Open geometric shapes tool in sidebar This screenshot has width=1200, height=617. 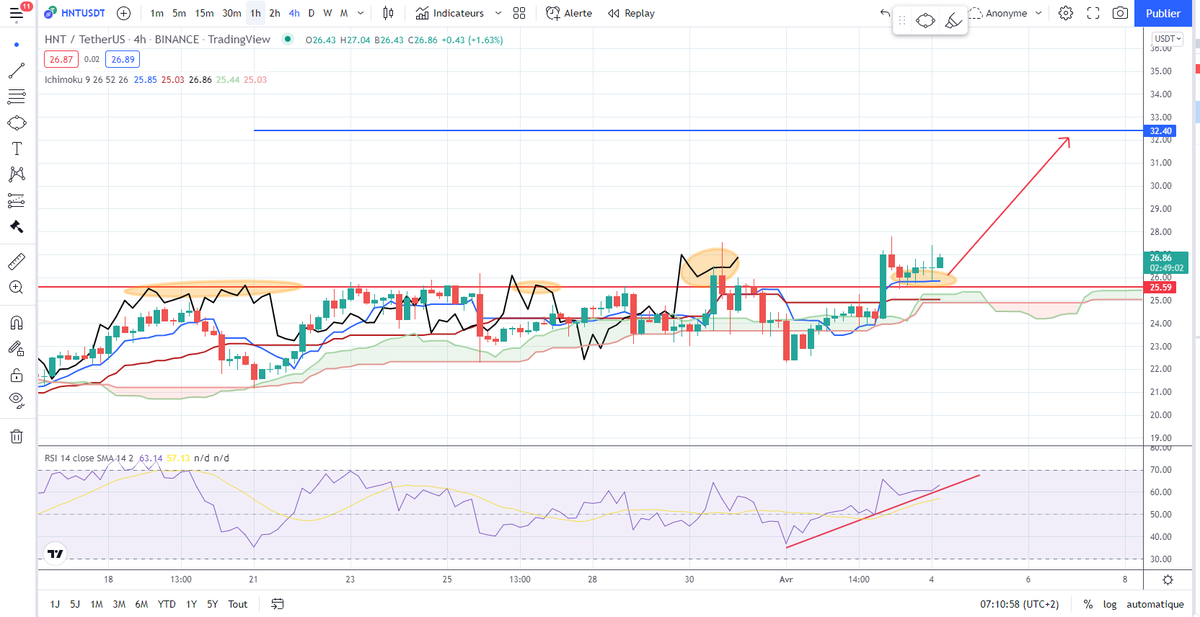point(16,123)
